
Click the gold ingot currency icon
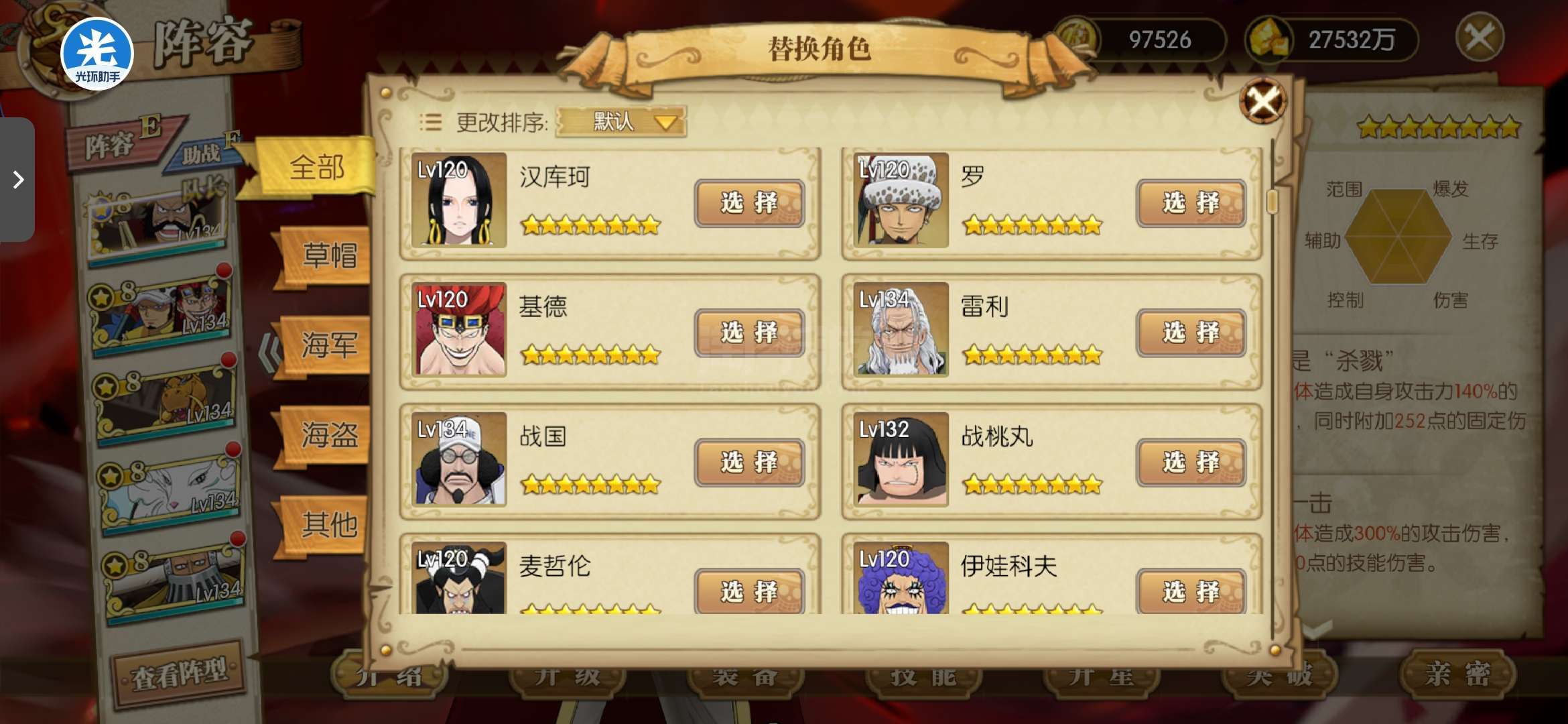coord(1268,39)
